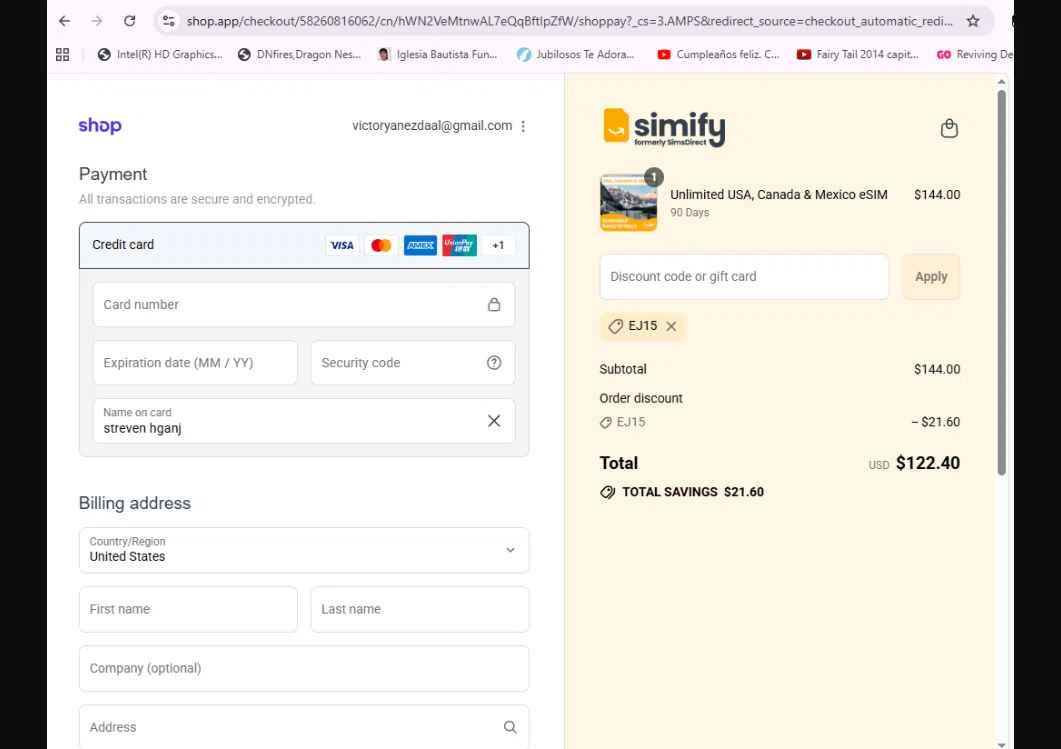The image size is (1061, 749).
Task: Open the Fairy Tail 2014 bookmark
Action: [858, 55]
